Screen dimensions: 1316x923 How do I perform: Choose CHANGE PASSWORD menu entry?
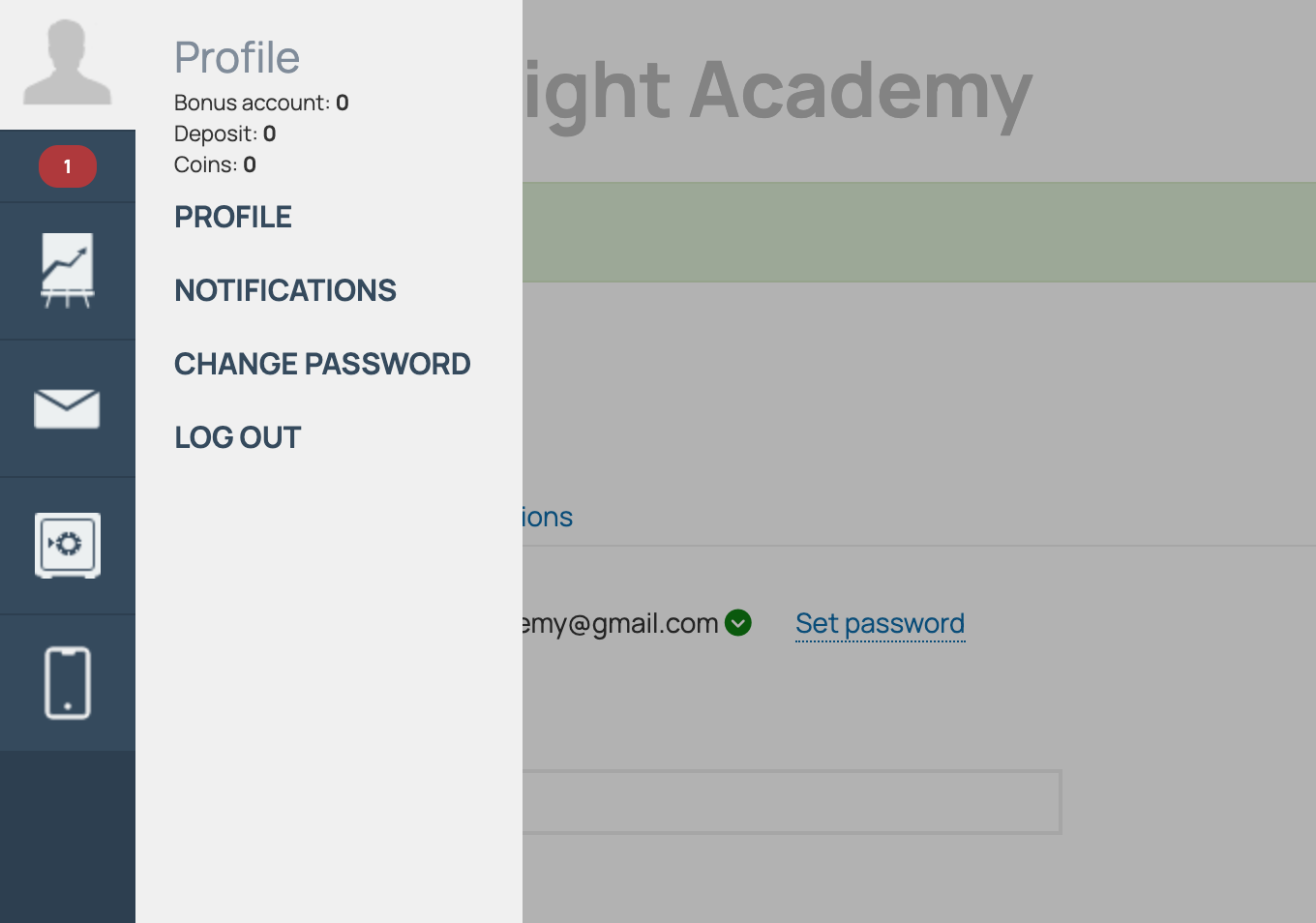click(x=322, y=364)
